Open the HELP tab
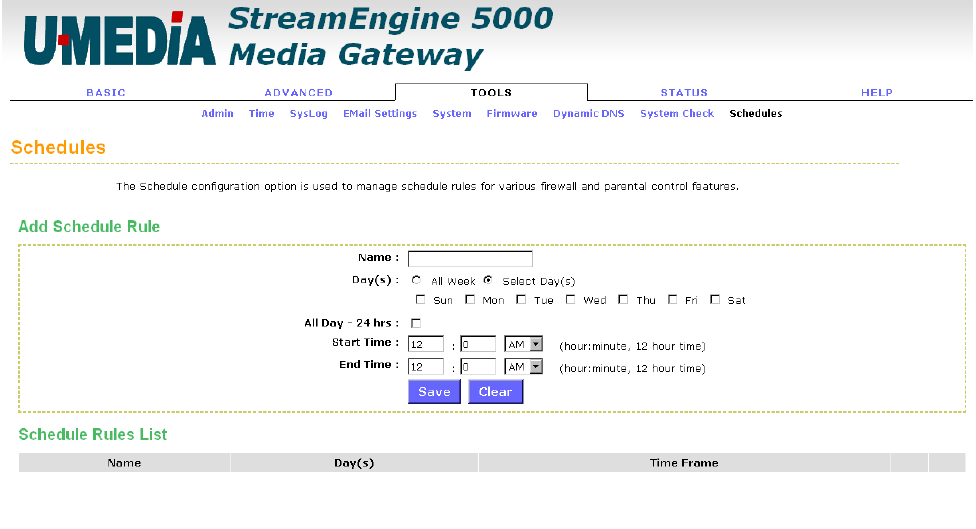Viewport: 976px width, 529px height. click(x=876, y=92)
